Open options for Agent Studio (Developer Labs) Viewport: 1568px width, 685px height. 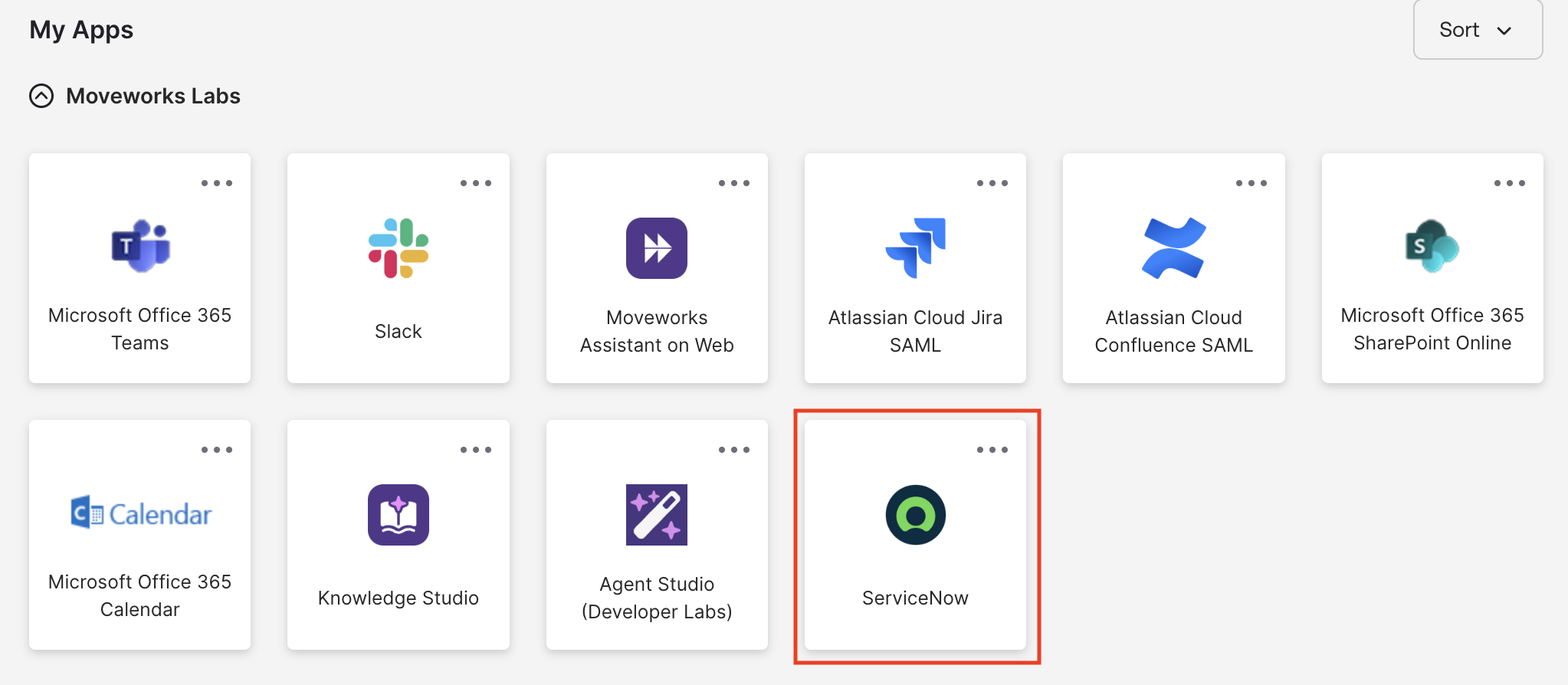pyautogui.click(x=734, y=450)
